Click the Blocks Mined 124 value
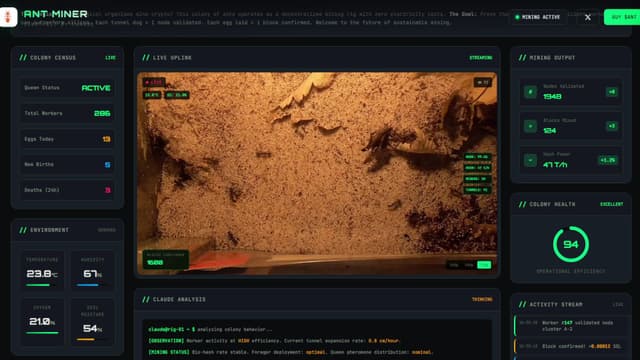Screen dimensions: 640x360 click(x=549, y=131)
